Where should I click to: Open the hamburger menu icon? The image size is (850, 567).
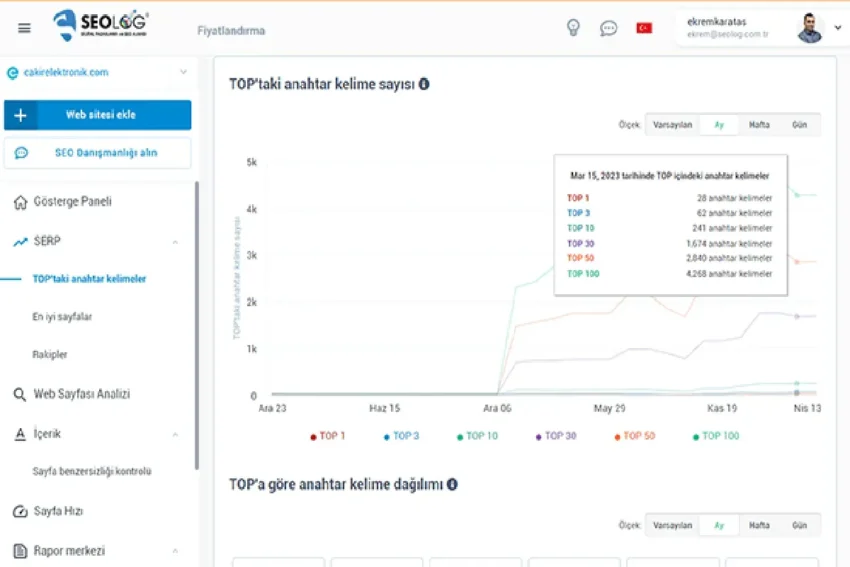click(25, 28)
